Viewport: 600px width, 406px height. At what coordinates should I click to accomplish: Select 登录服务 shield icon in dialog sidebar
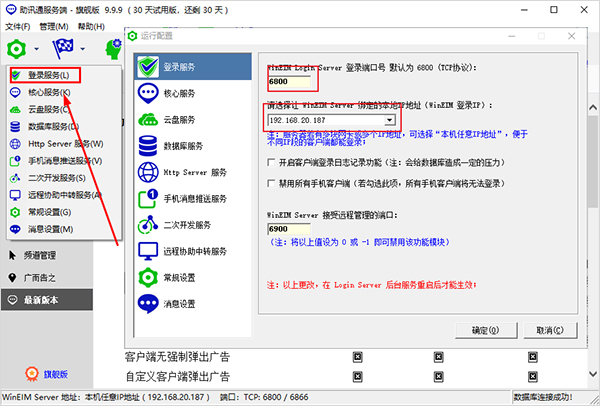148,67
